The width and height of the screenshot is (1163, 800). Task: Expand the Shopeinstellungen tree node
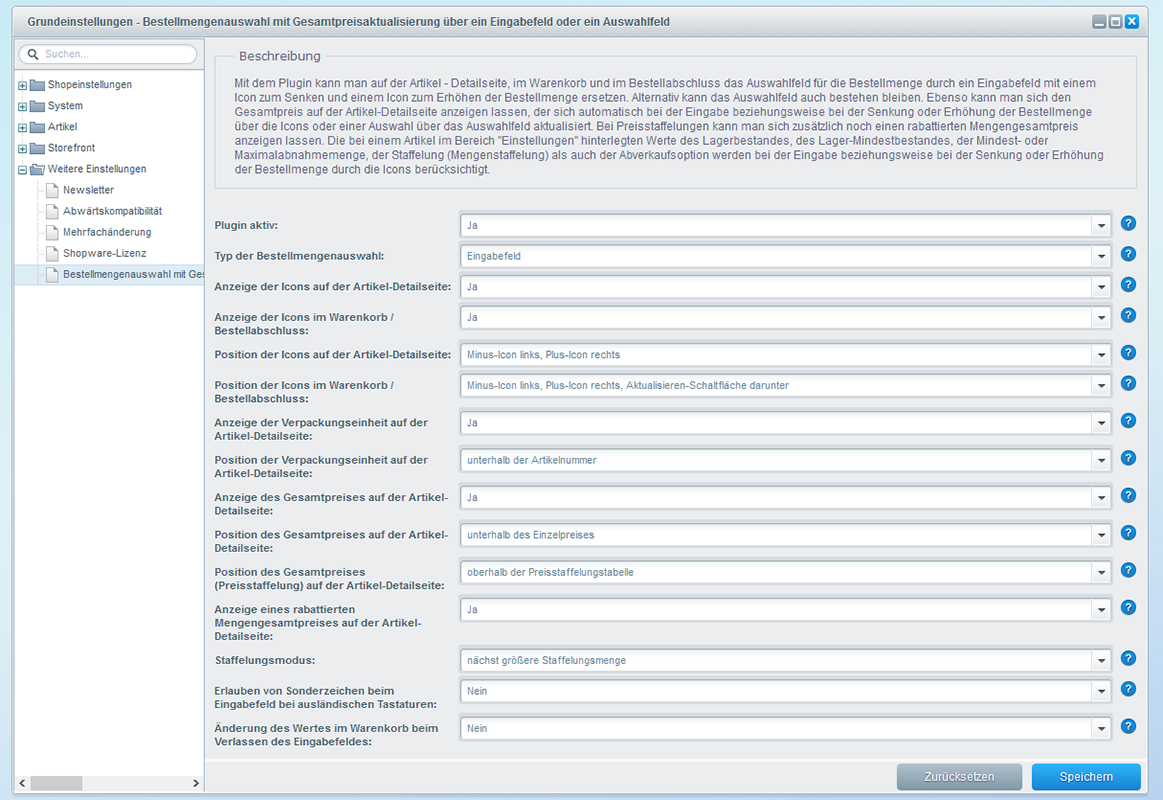click(x=22, y=85)
